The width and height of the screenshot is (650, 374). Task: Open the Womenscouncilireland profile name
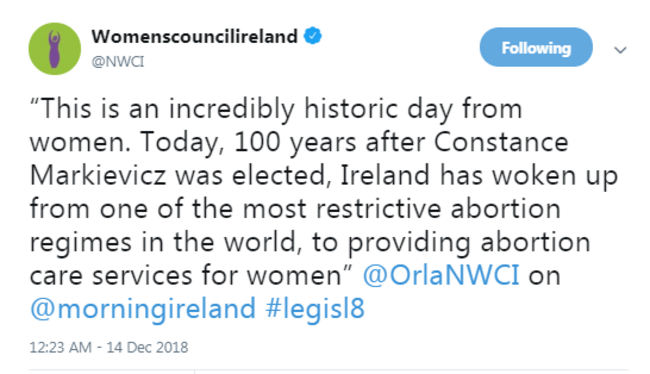tap(194, 36)
